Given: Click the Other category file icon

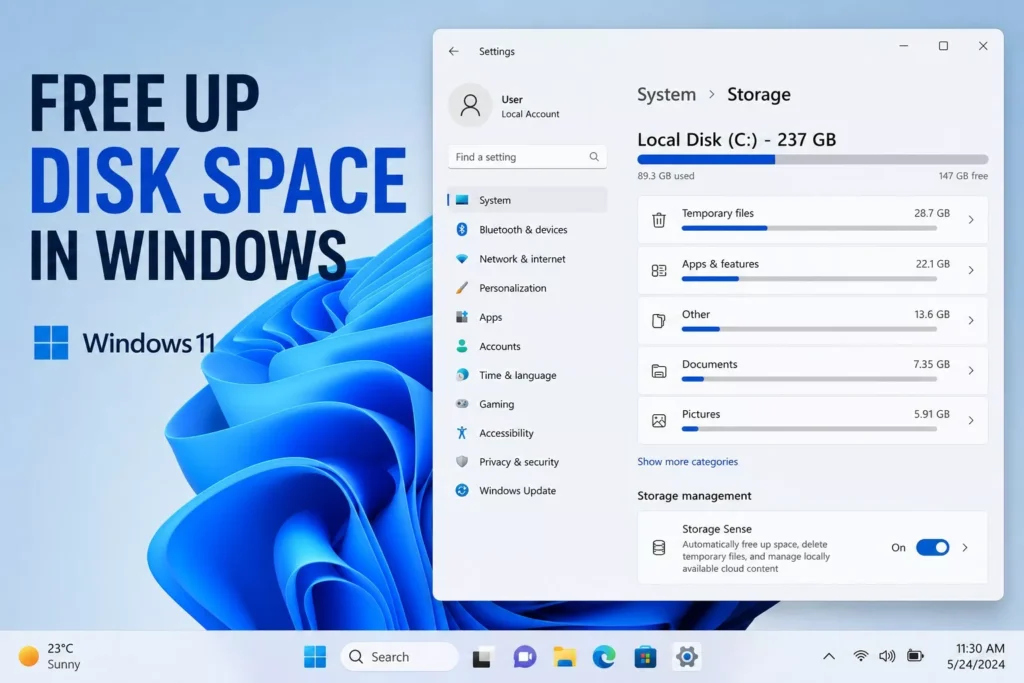Looking at the screenshot, I should 659,321.
